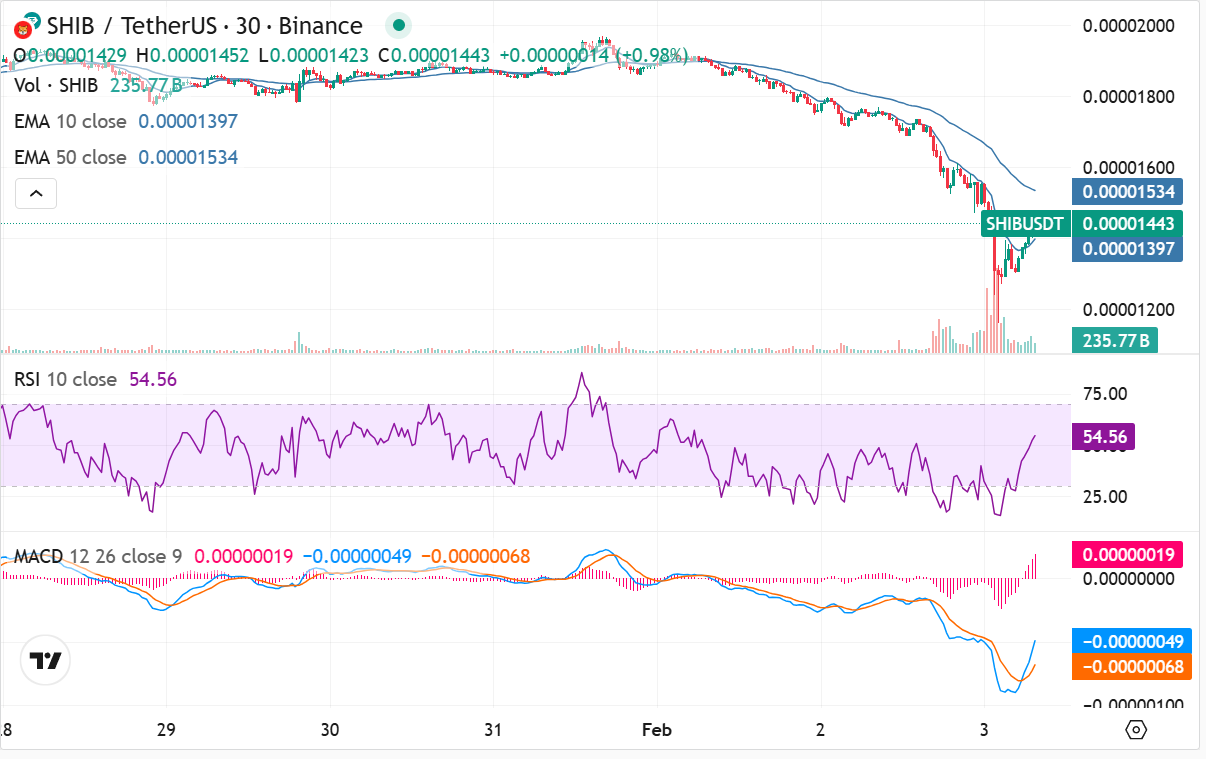This screenshot has width=1206, height=759.
Task: Click the green market status dot
Action: tap(399, 25)
